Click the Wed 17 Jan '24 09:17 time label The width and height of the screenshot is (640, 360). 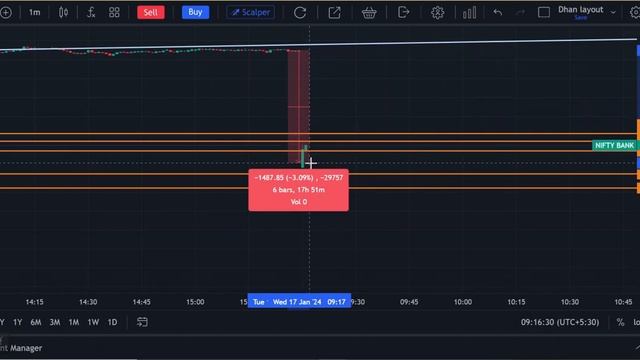[x=299, y=302]
